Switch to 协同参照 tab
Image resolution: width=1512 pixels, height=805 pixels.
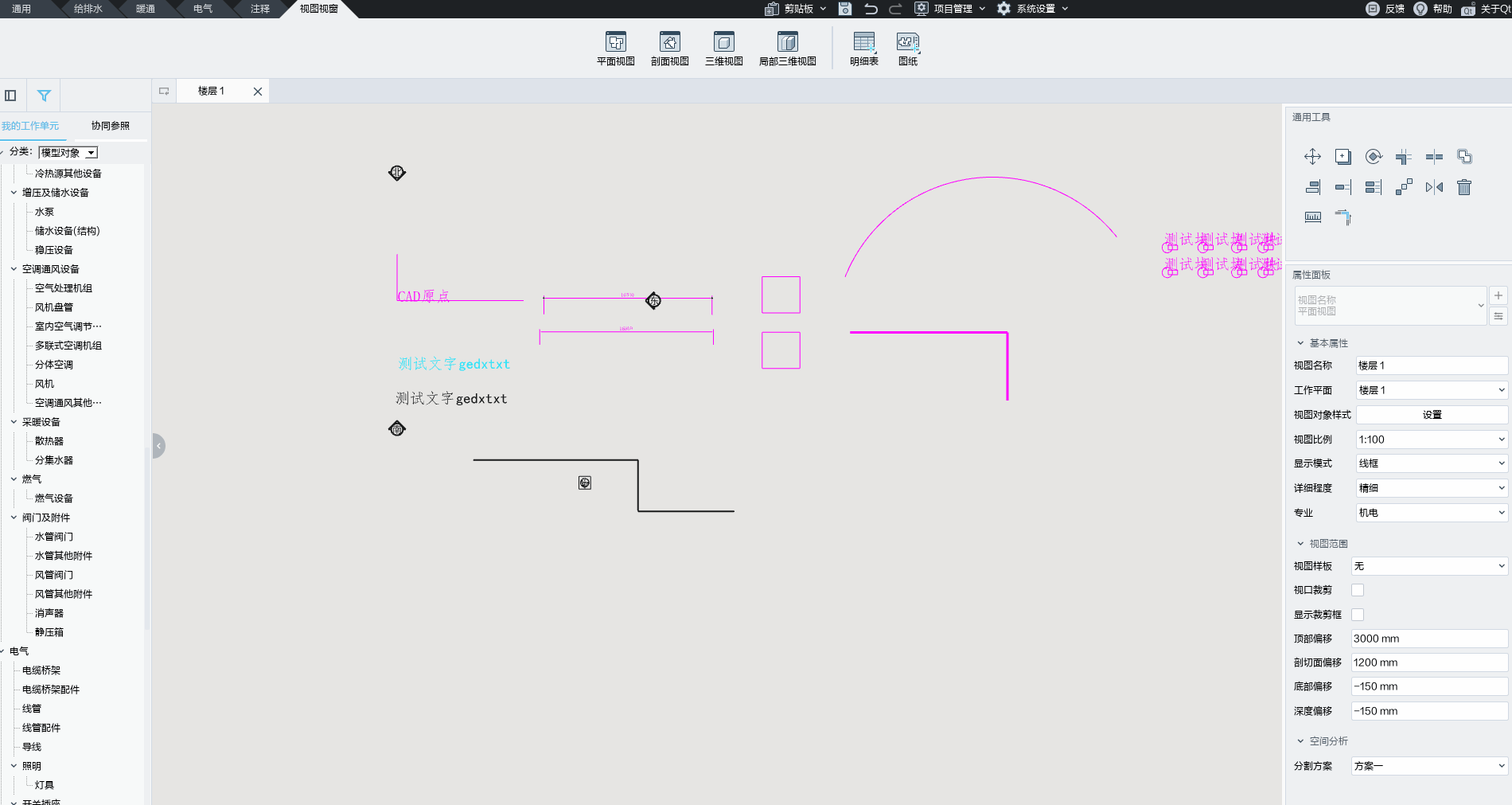pos(110,126)
